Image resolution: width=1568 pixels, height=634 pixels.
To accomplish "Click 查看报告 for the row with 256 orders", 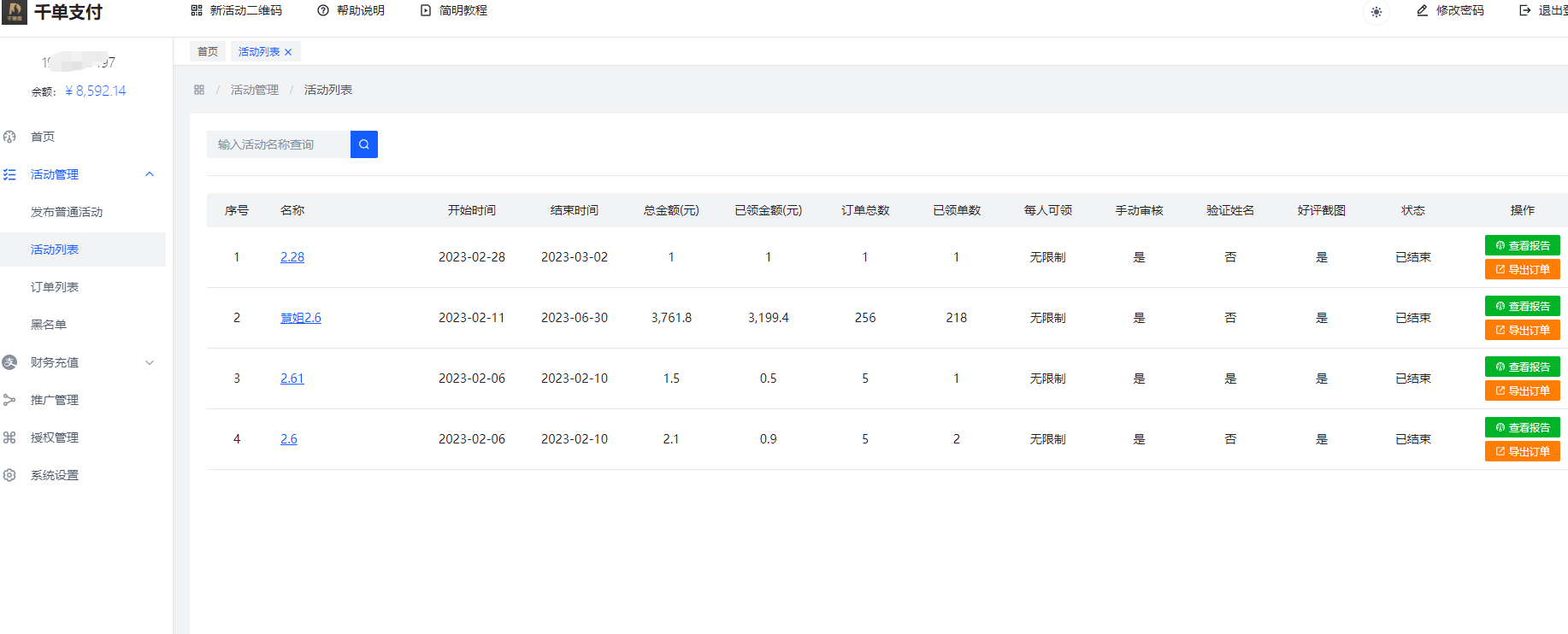I will (1523, 306).
